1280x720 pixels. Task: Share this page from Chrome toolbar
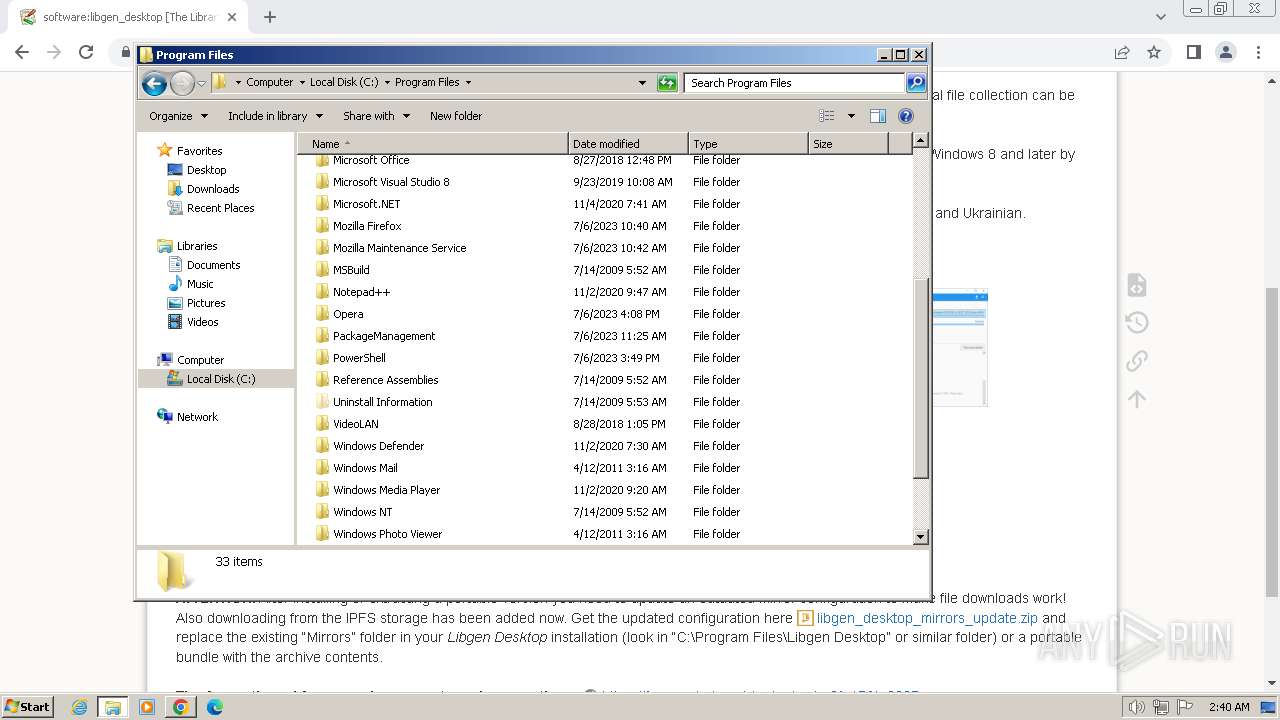(x=1122, y=52)
